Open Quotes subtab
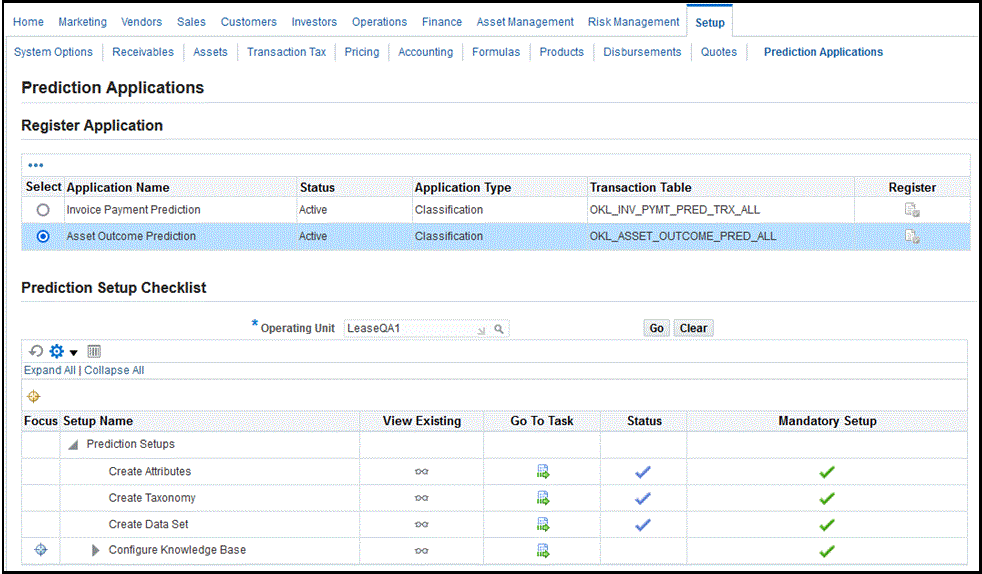Image resolution: width=982 pixels, height=574 pixels. tap(719, 52)
